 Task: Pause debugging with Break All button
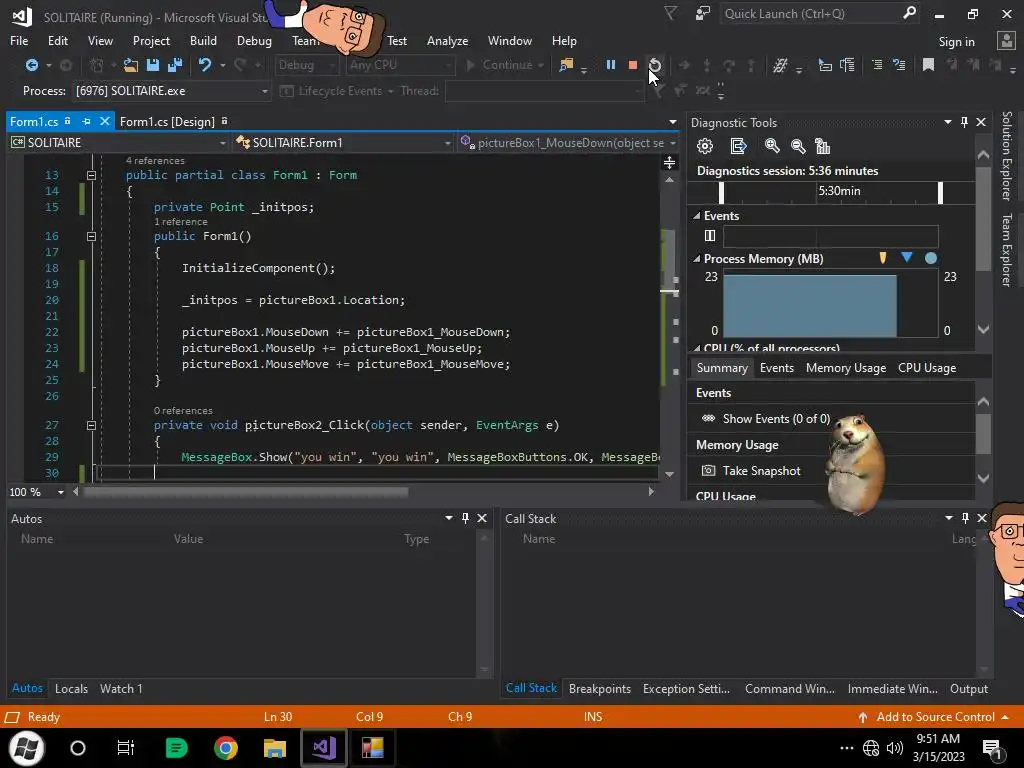611,65
